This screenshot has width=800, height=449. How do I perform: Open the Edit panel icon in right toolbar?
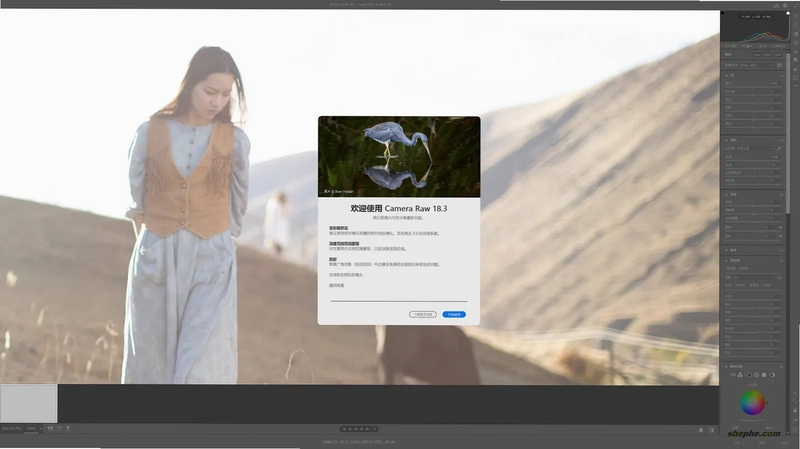tap(796, 16)
